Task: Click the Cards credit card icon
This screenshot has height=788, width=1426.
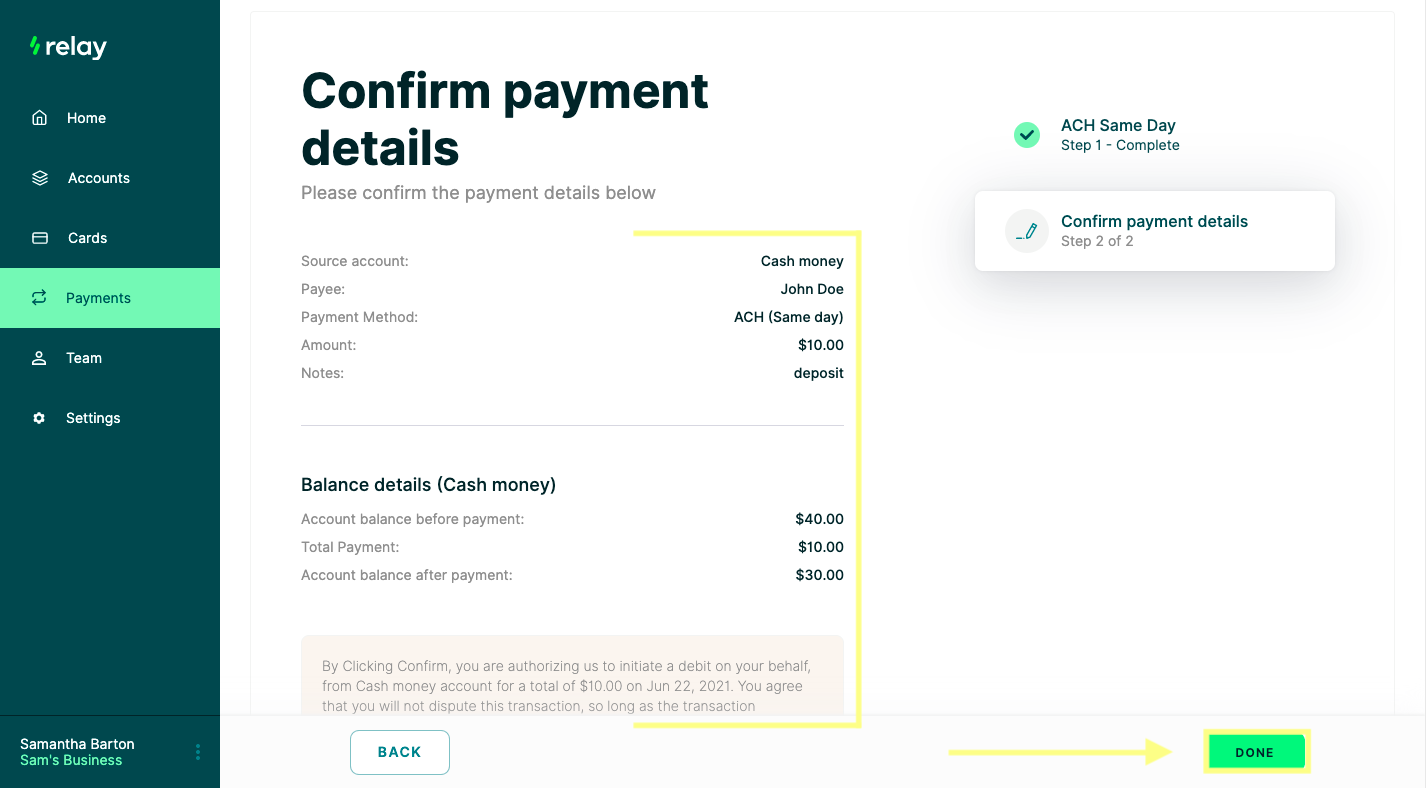Action: tap(40, 238)
